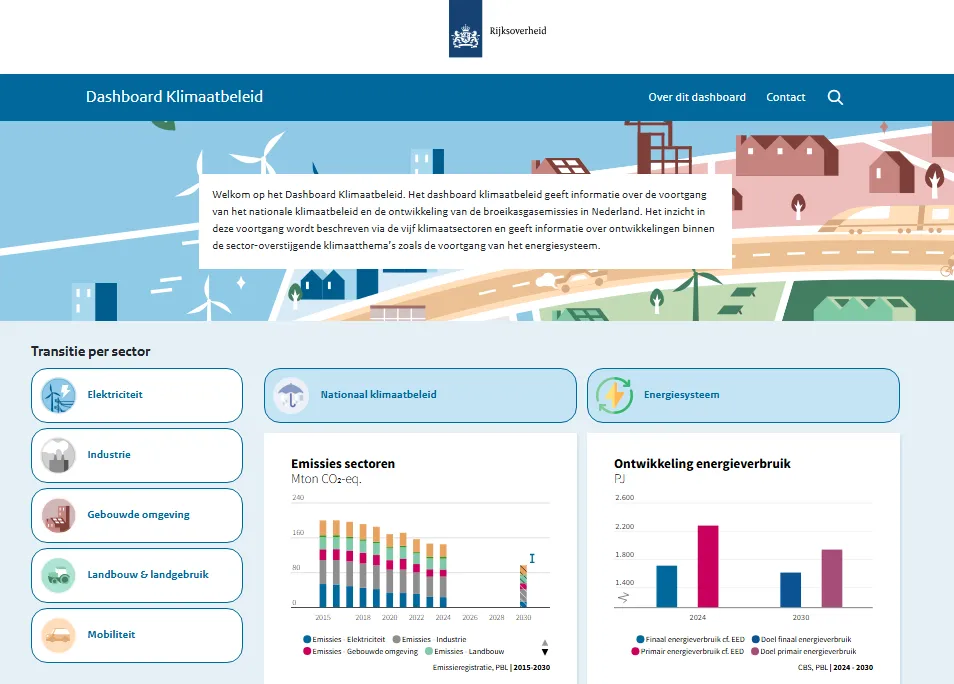This screenshot has width=954, height=684.
Task: Open the search magnifier icon
Action: 835,97
